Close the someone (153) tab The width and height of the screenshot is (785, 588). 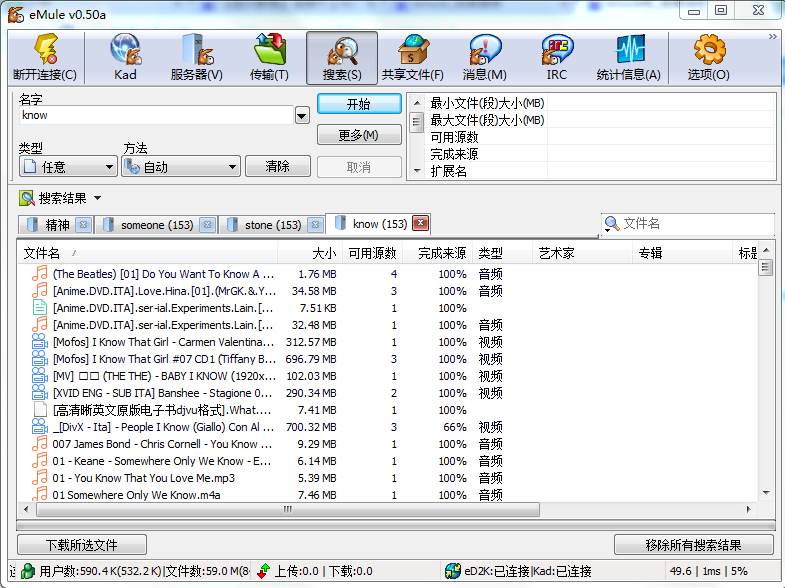(x=207, y=225)
